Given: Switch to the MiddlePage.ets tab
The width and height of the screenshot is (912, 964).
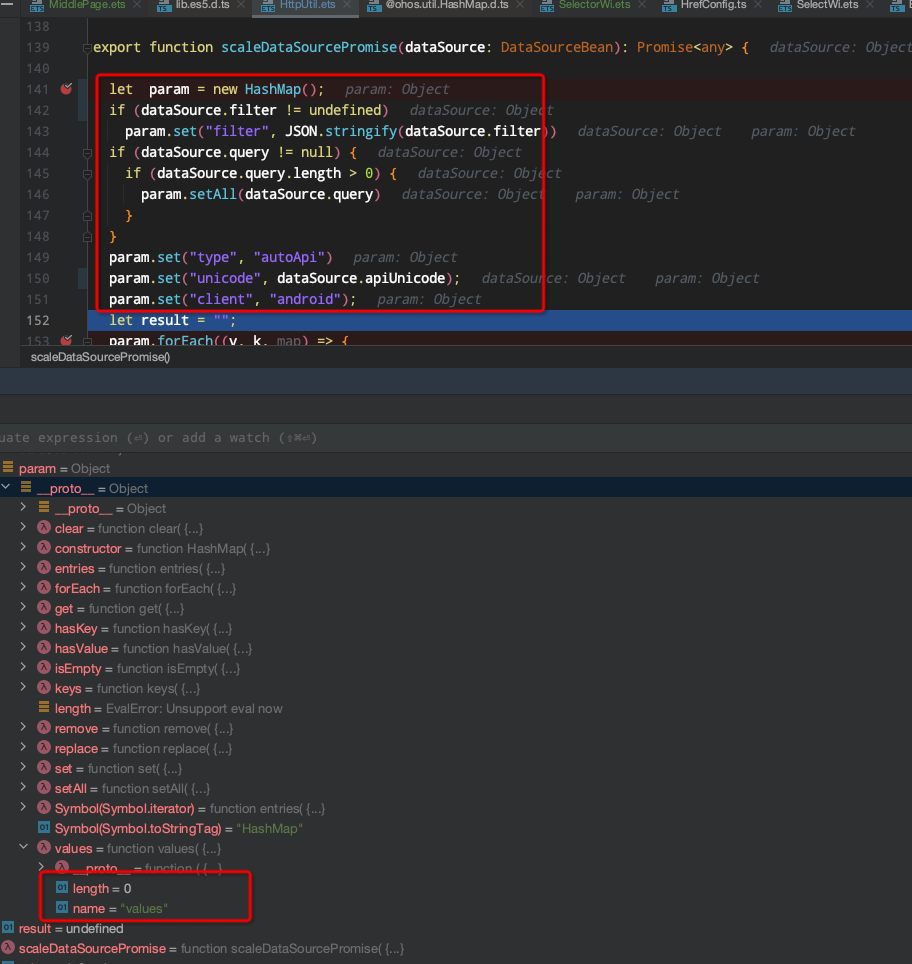Looking at the screenshot, I should [87, 5].
